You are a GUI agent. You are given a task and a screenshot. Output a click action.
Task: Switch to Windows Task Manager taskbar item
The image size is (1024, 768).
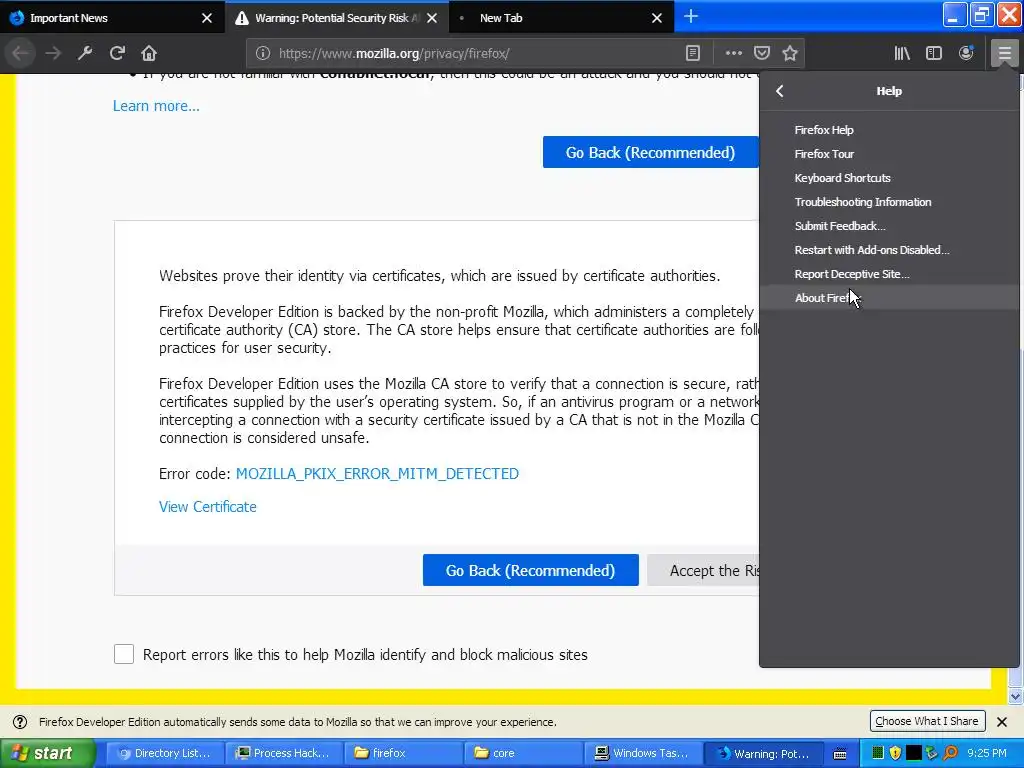point(643,753)
